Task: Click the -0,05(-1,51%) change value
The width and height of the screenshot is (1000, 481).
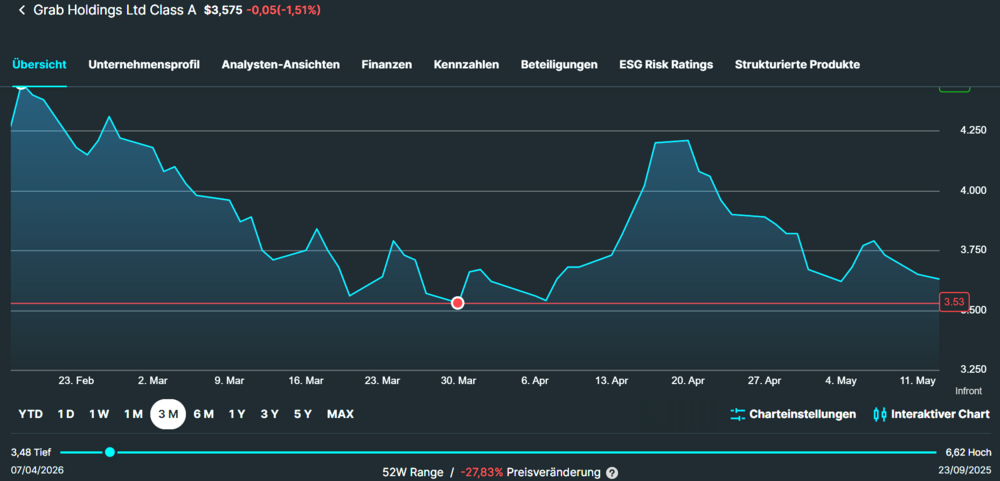Action: 284,10
